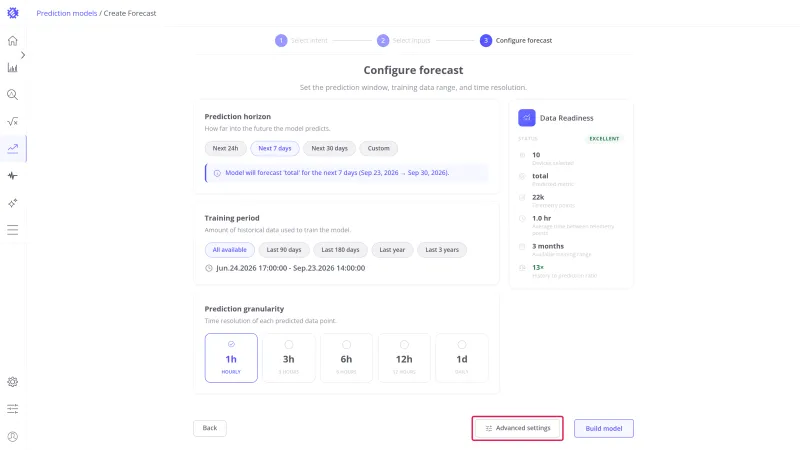Image resolution: width=800 pixels, height=450 pixels.
Task: Click the info icon in the forecast notice
Action: coord(217,173)
